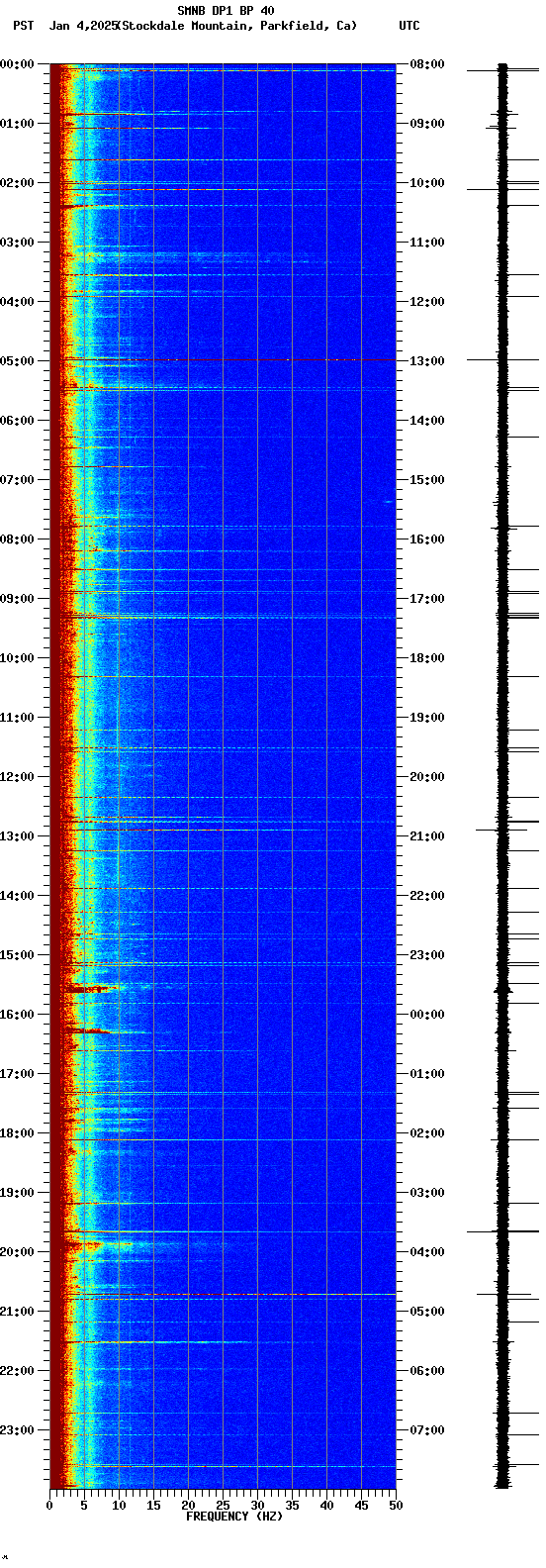
Task: Click the UTC "13:00" time label
Action: (x=427, y=361)
